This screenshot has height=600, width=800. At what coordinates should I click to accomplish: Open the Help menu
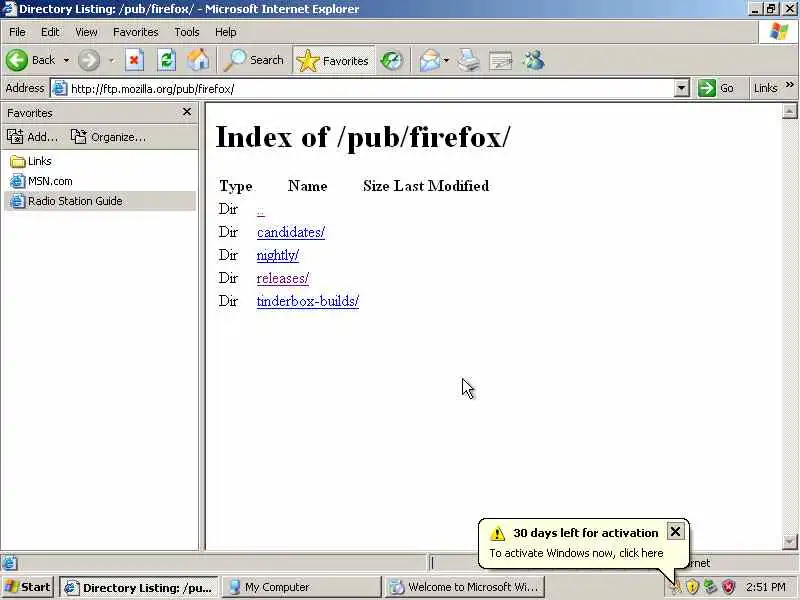pyautogui.click(x=226, y=32)
